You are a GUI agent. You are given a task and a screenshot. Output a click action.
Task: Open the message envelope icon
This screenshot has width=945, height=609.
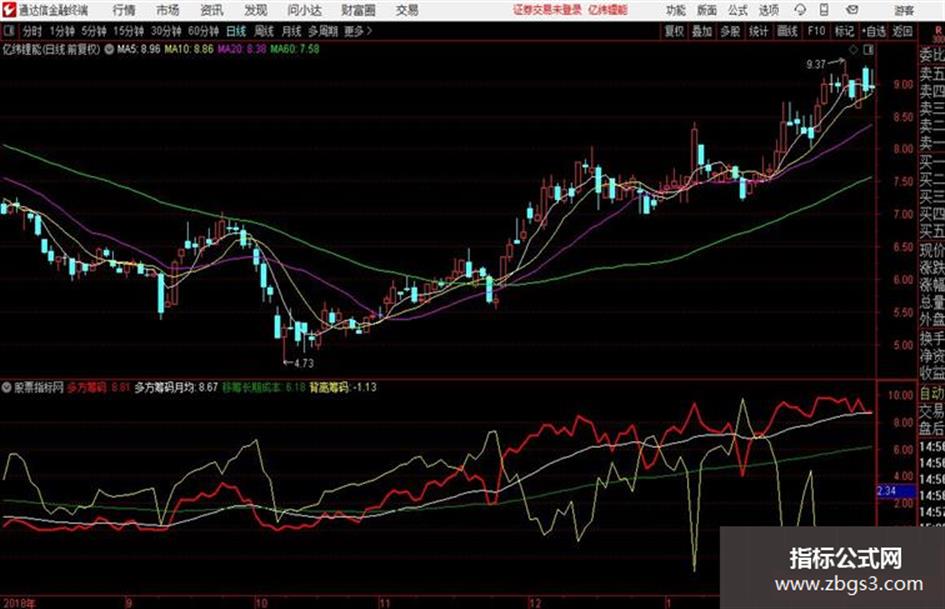pos(852,10)
